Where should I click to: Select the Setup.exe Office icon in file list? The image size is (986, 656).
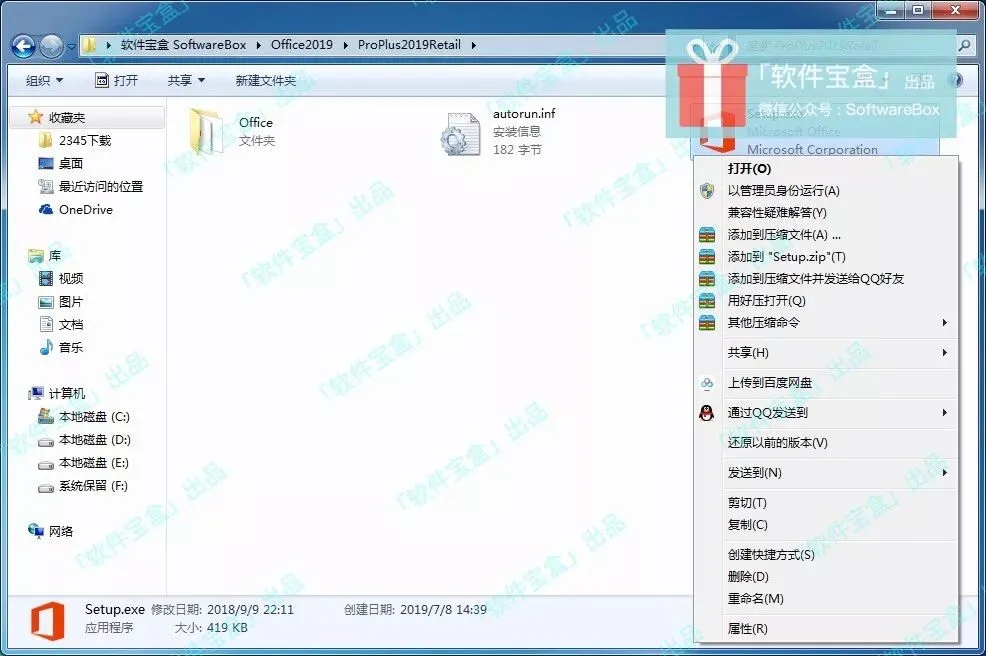pos(717,131)
